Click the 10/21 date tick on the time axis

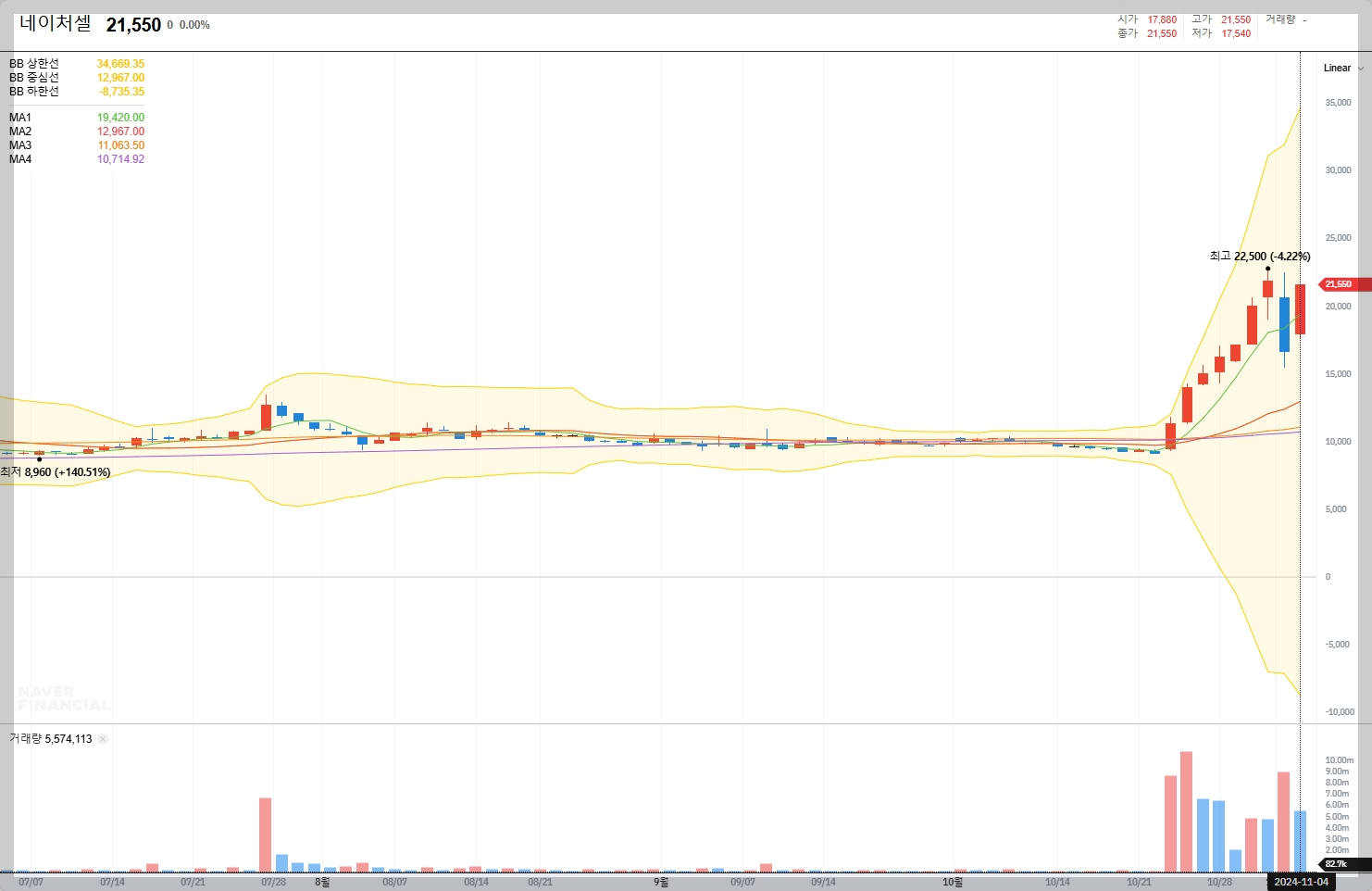click(x=1139, y=883)
